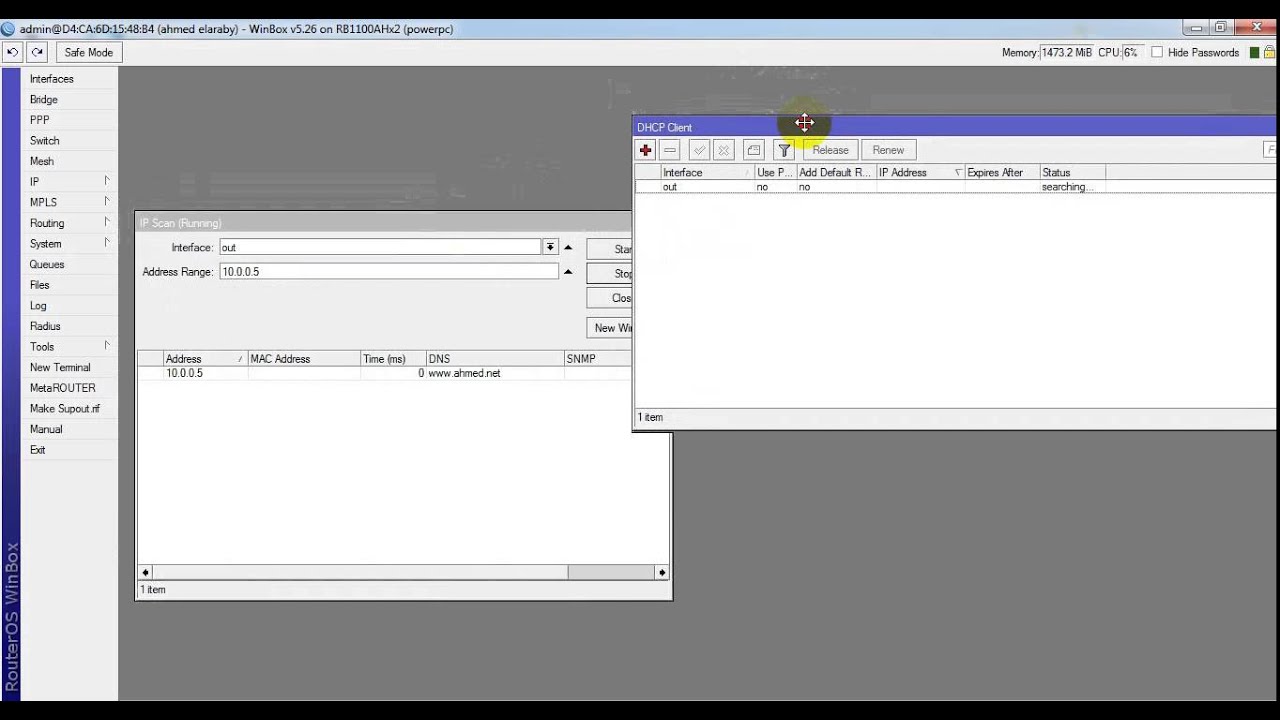Screen dimensions: 1280x720
Task: Start the IP scan
Action: tap(609, 249)
